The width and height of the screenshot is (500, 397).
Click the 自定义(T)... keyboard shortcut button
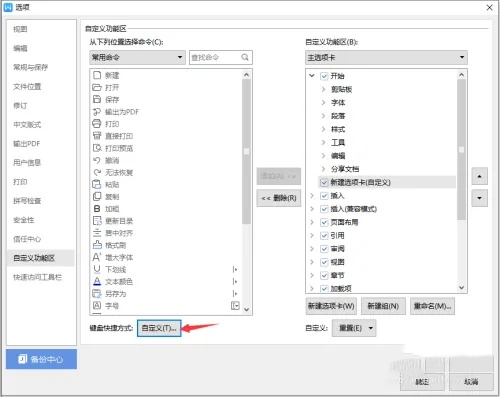(159, 328)
